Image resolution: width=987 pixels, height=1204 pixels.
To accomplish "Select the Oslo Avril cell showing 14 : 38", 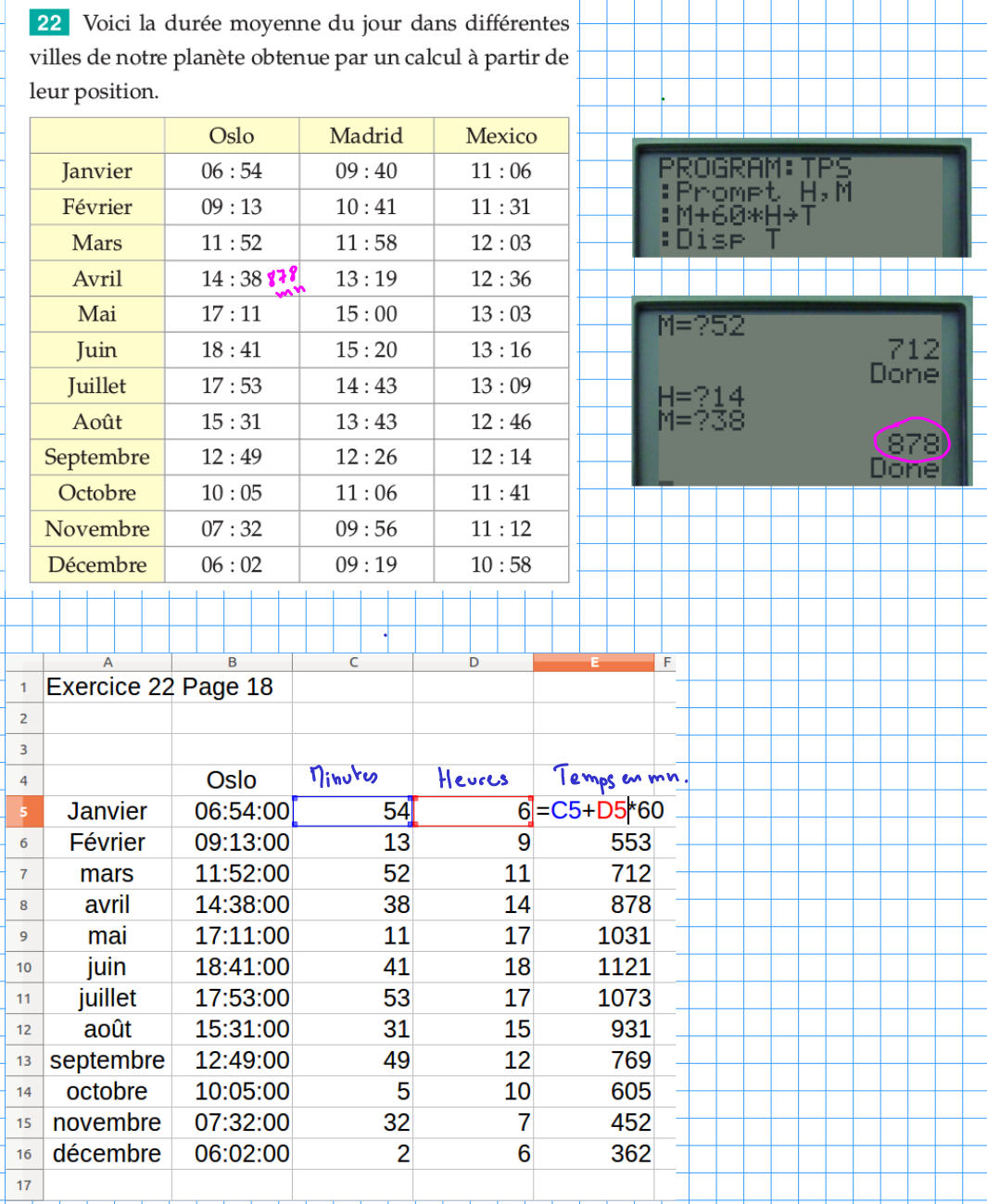I will point(231,279).
